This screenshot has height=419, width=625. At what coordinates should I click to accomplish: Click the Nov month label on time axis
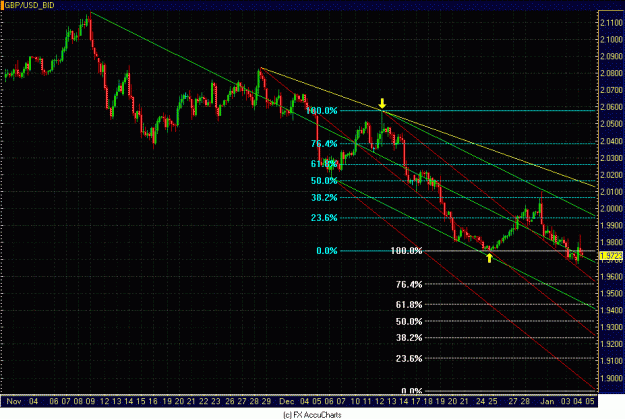[14, 401]
